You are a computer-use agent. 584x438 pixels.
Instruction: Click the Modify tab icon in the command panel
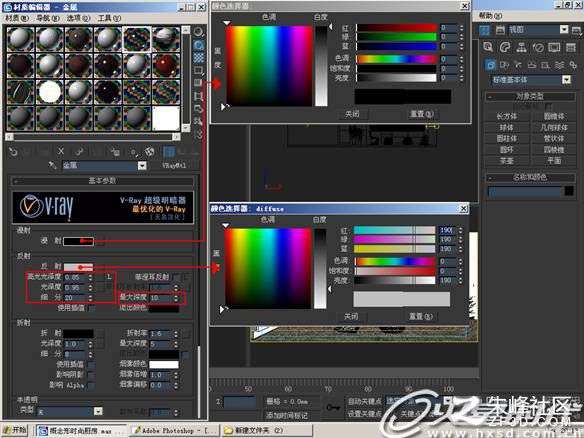click(505, 47)
